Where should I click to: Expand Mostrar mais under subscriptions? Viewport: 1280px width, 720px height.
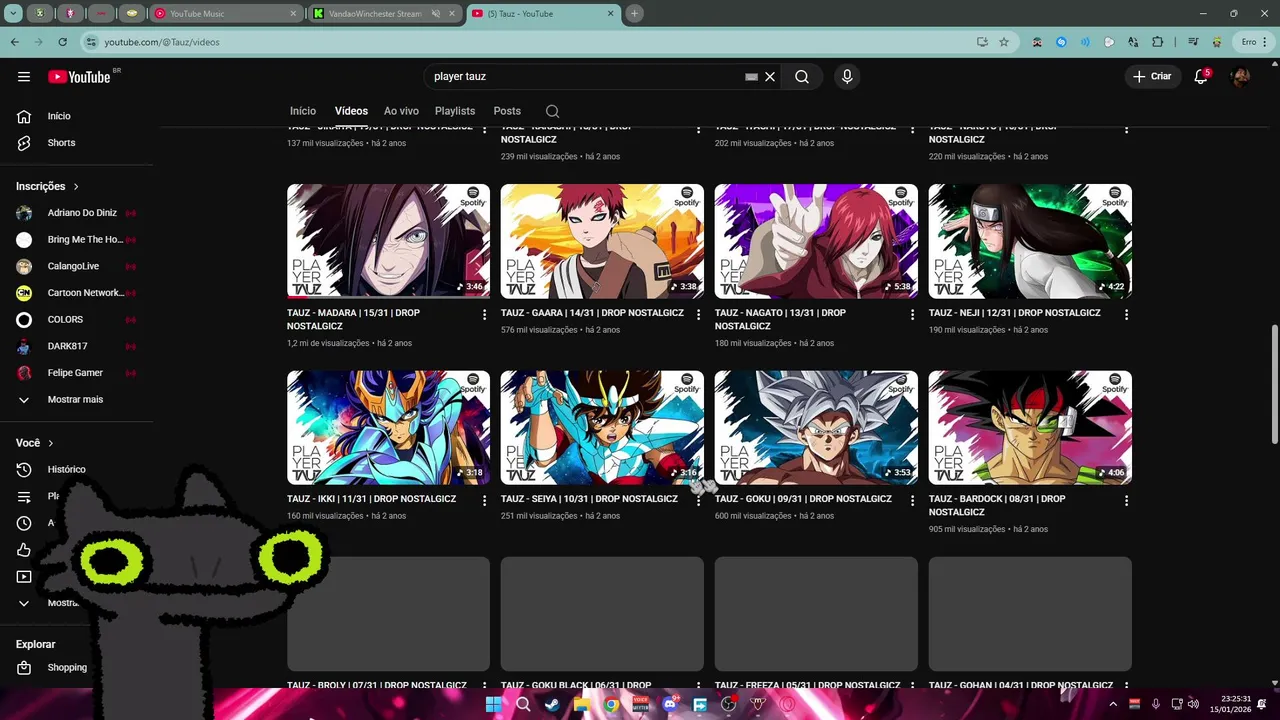point(76,400)
